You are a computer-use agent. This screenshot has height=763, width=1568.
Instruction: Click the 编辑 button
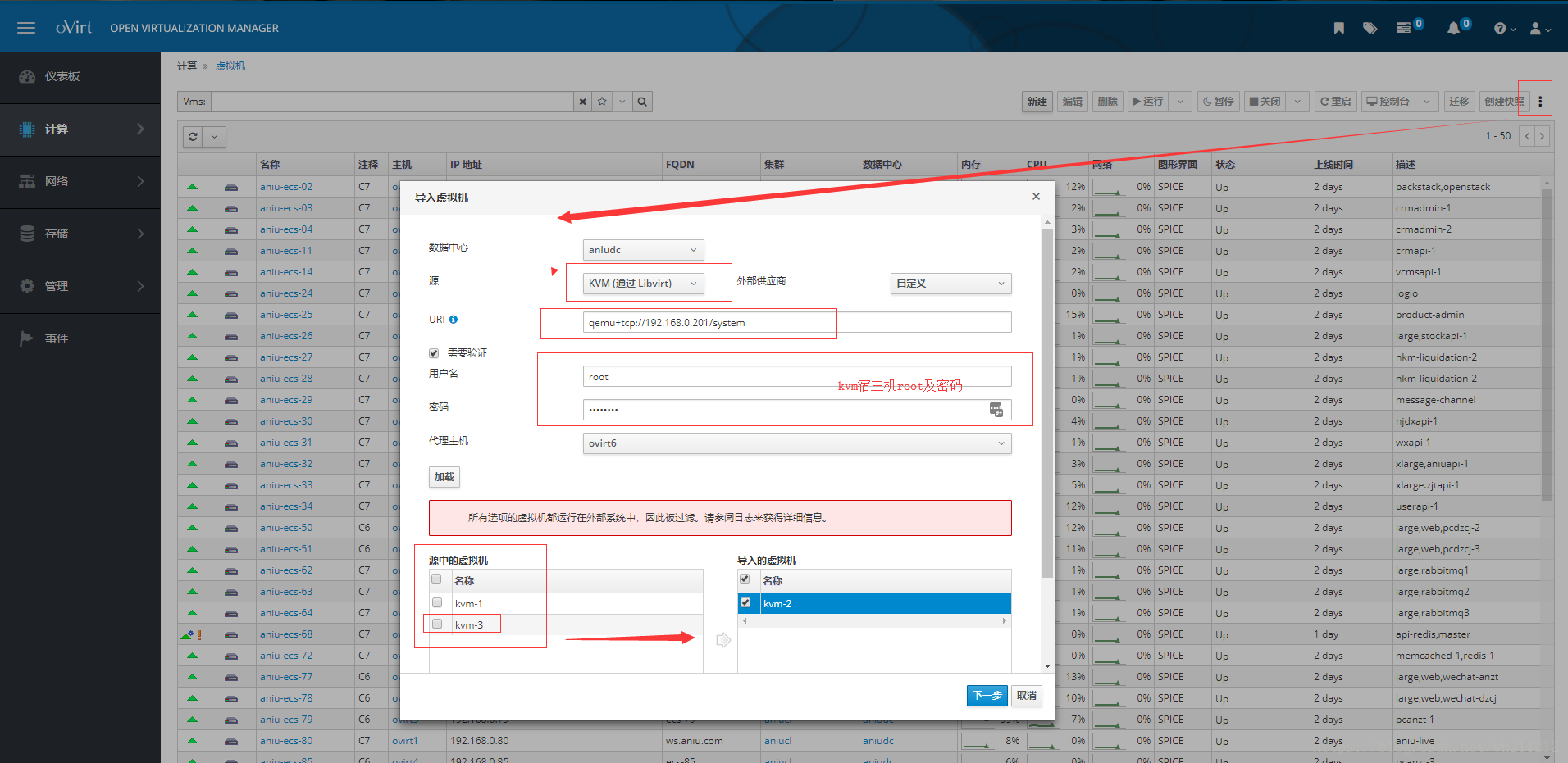tap(1073, 102)
